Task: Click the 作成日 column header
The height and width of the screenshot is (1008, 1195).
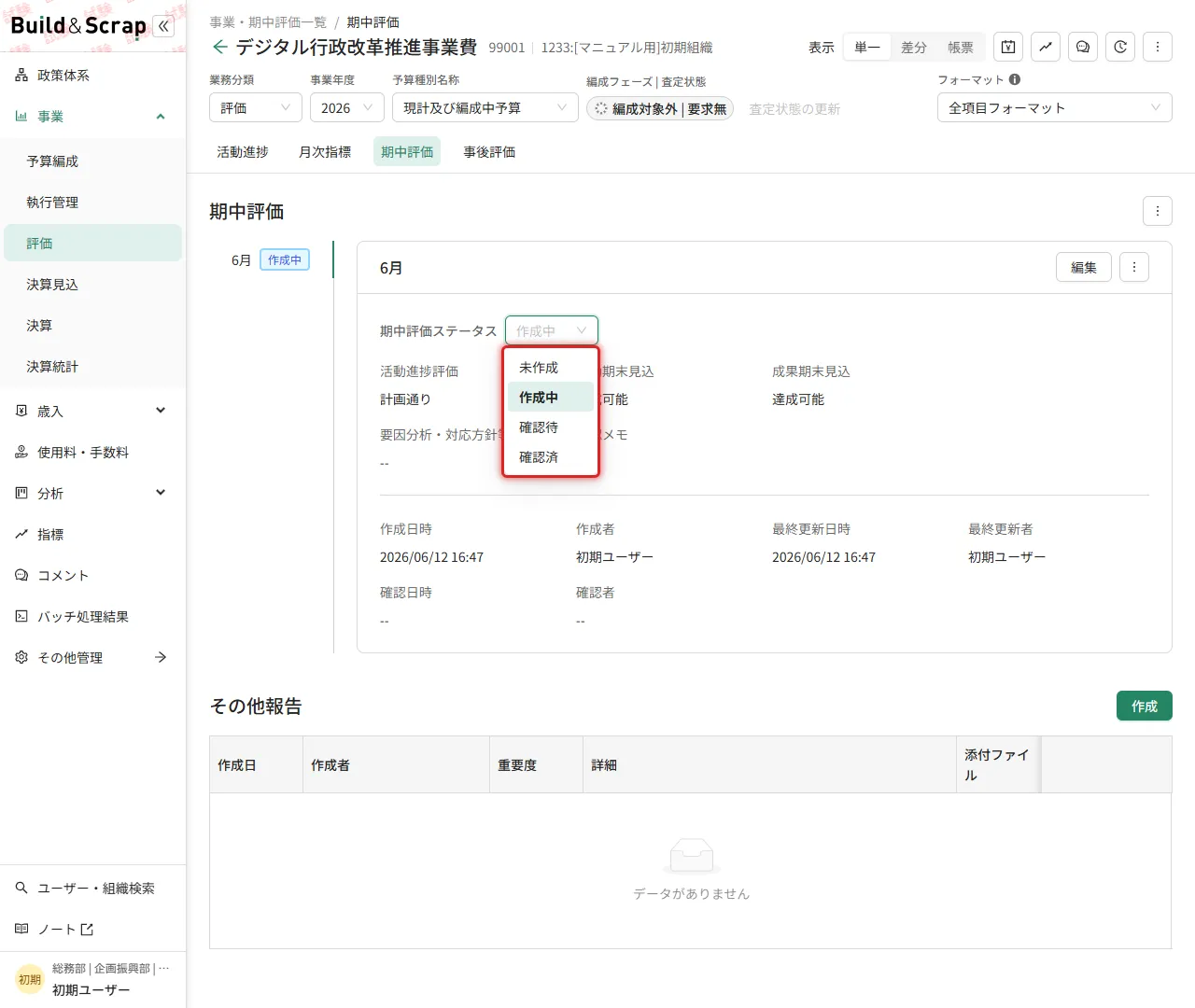Action: click(x=256, y=764)
